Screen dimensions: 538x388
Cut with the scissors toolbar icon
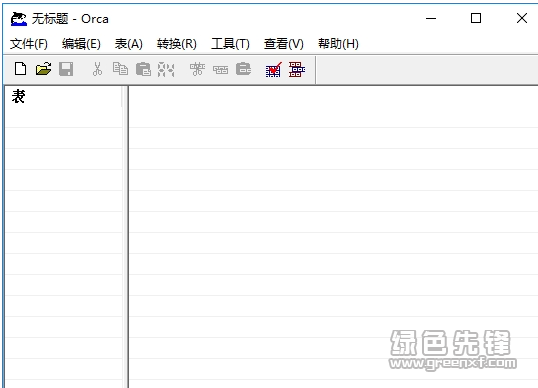[97, 69]
